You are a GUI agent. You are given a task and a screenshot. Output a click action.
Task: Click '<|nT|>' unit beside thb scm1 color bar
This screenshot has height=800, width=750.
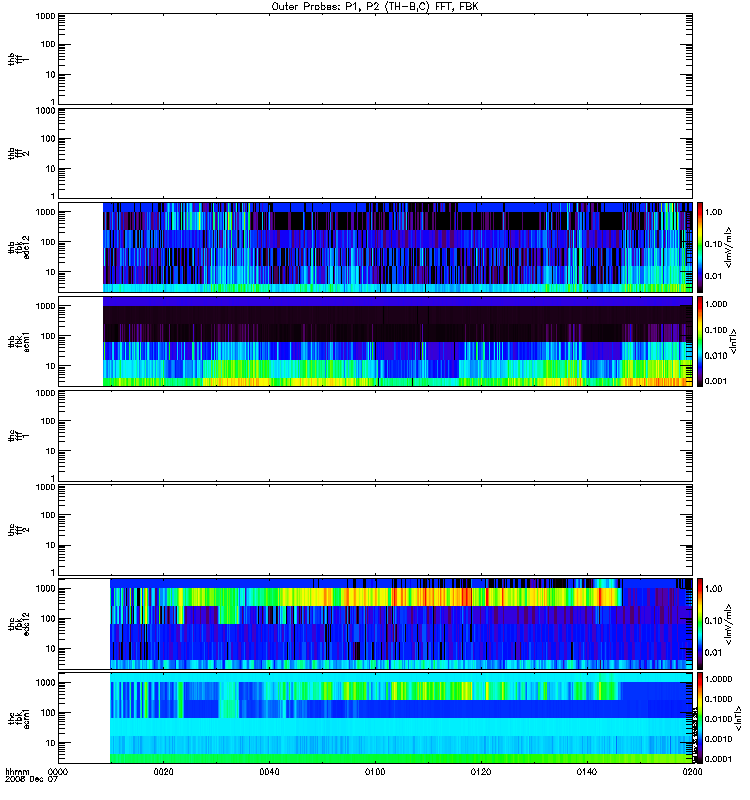734,341
